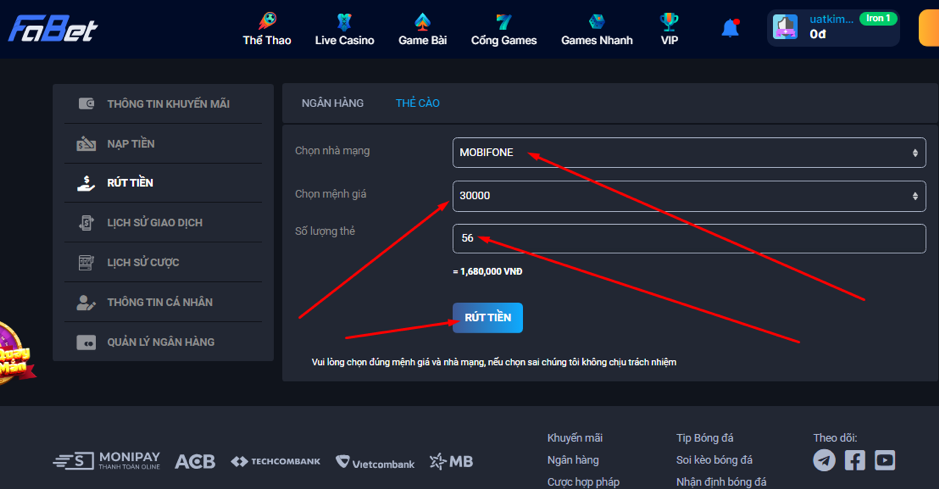The image size is (939, 489).
Task: Open the Games Nhanh section
Action: [596, 29]
